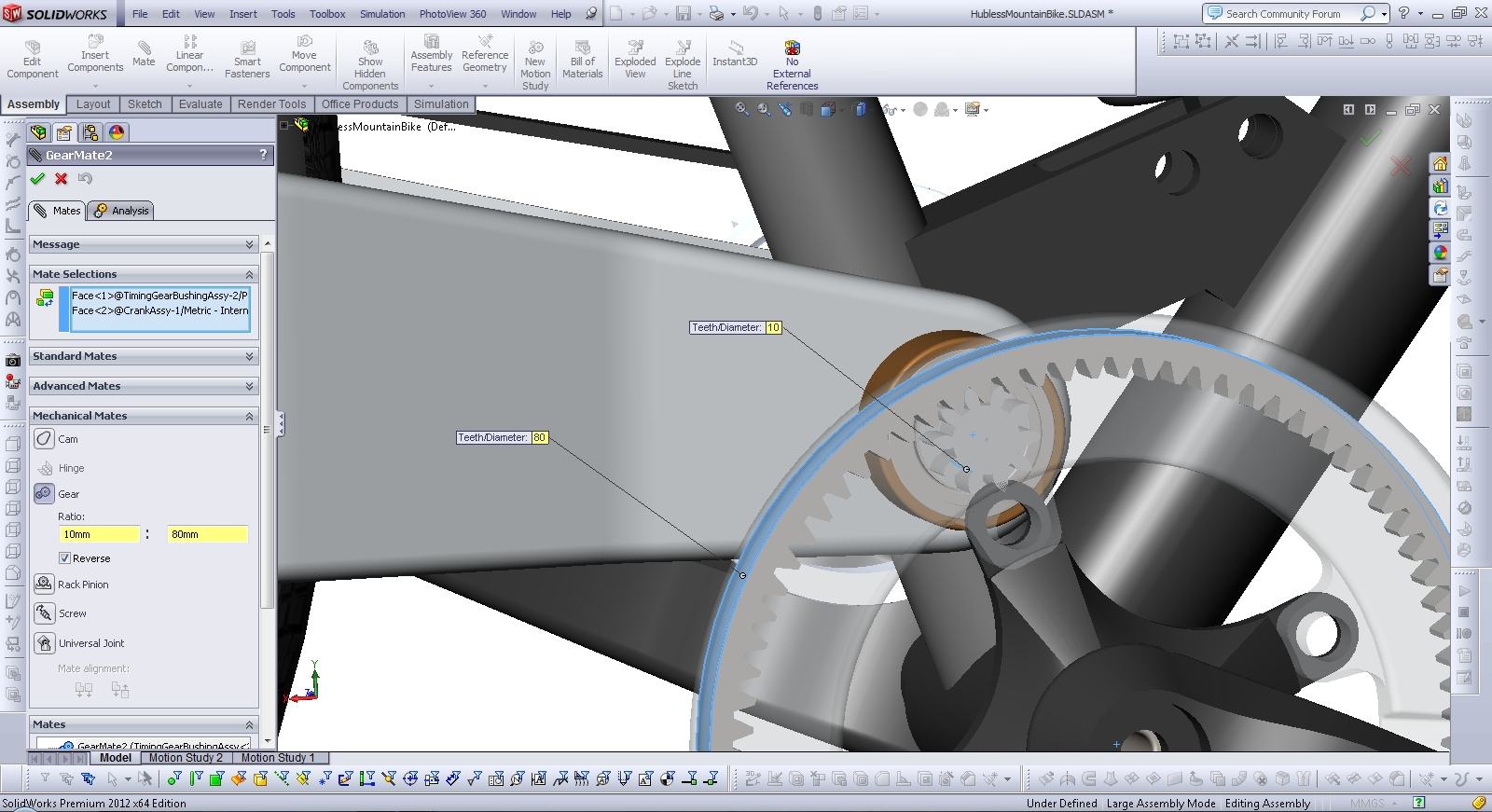Open the PropertyManager tab
The width and height of the screenshot is (1492, 812).
click(x=64, y=132)
